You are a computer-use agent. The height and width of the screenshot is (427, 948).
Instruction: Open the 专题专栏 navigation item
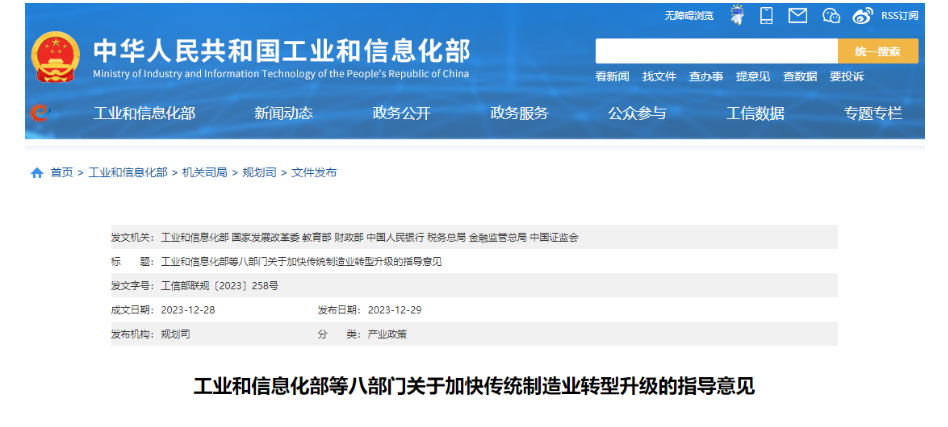pyautogui.click(x=872, y=113)
